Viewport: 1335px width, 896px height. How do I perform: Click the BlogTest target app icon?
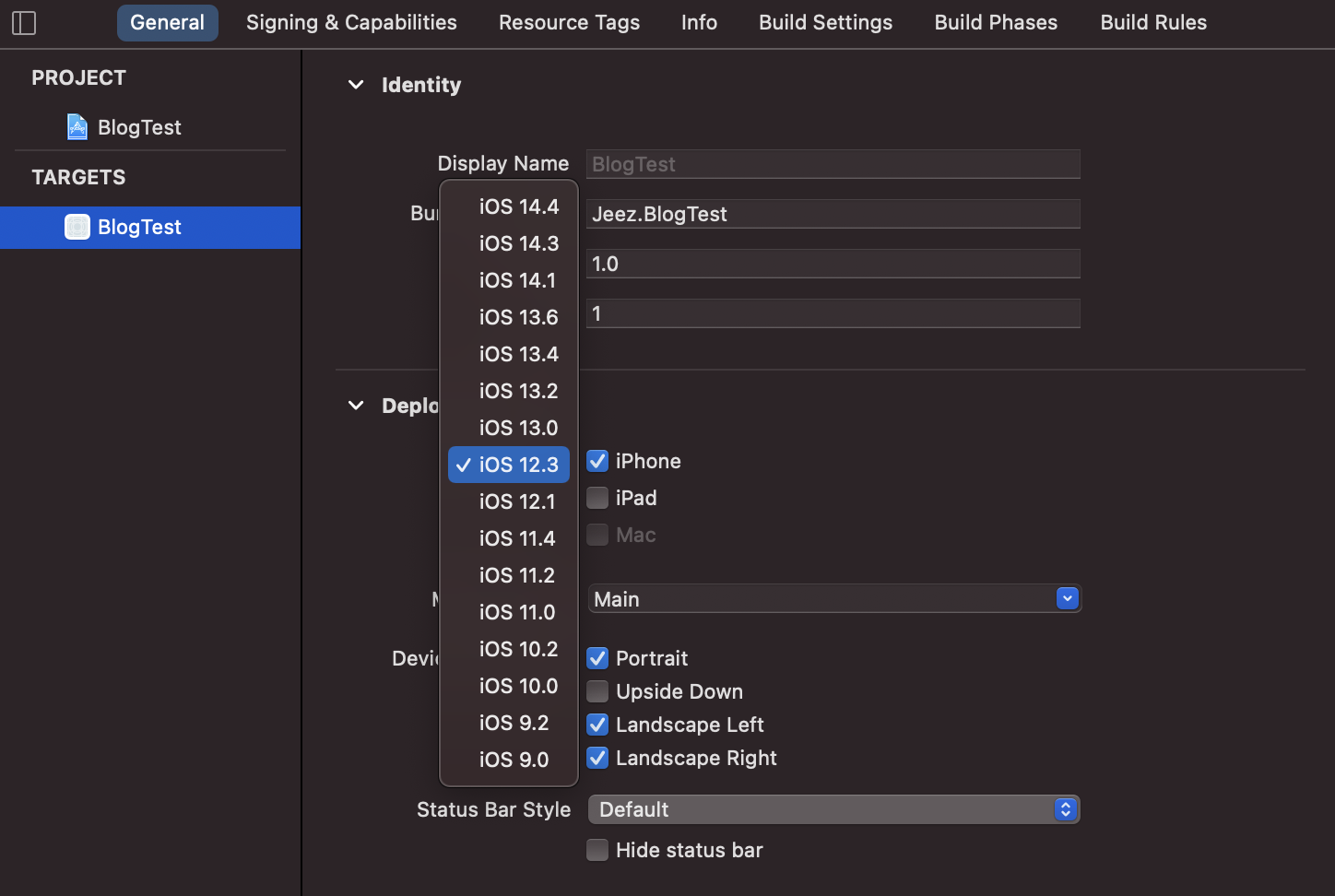pos(77,227)
